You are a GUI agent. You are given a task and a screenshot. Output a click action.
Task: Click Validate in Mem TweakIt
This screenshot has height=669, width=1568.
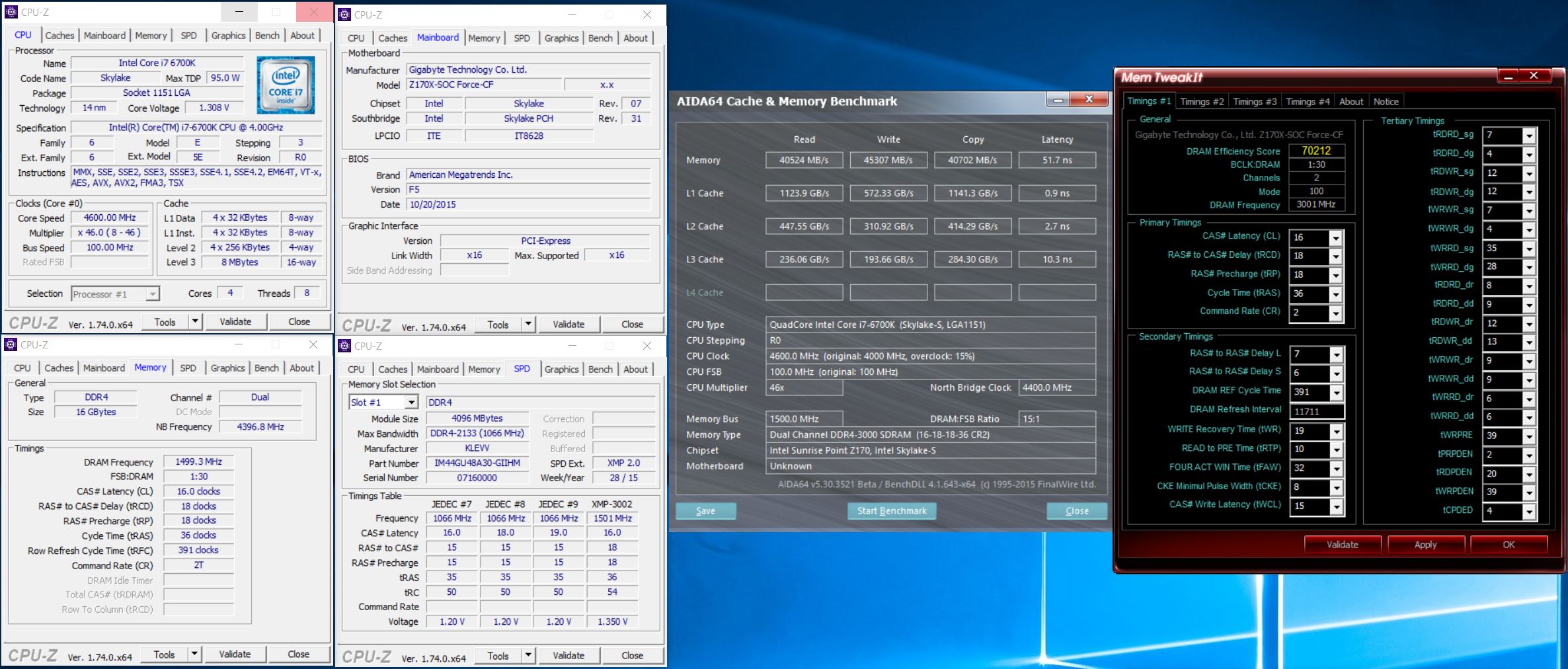[1342, 545]
